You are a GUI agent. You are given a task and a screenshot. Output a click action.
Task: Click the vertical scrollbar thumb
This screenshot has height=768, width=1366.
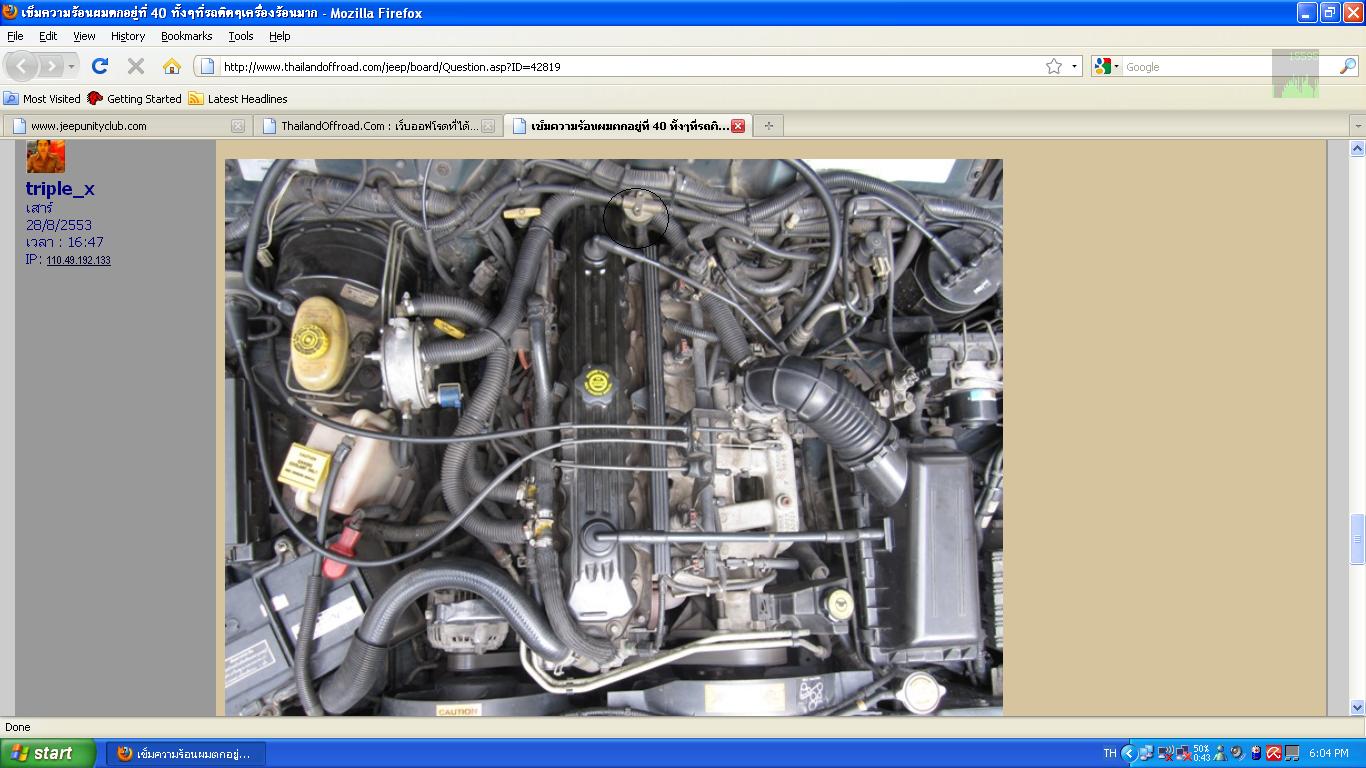1357,540
